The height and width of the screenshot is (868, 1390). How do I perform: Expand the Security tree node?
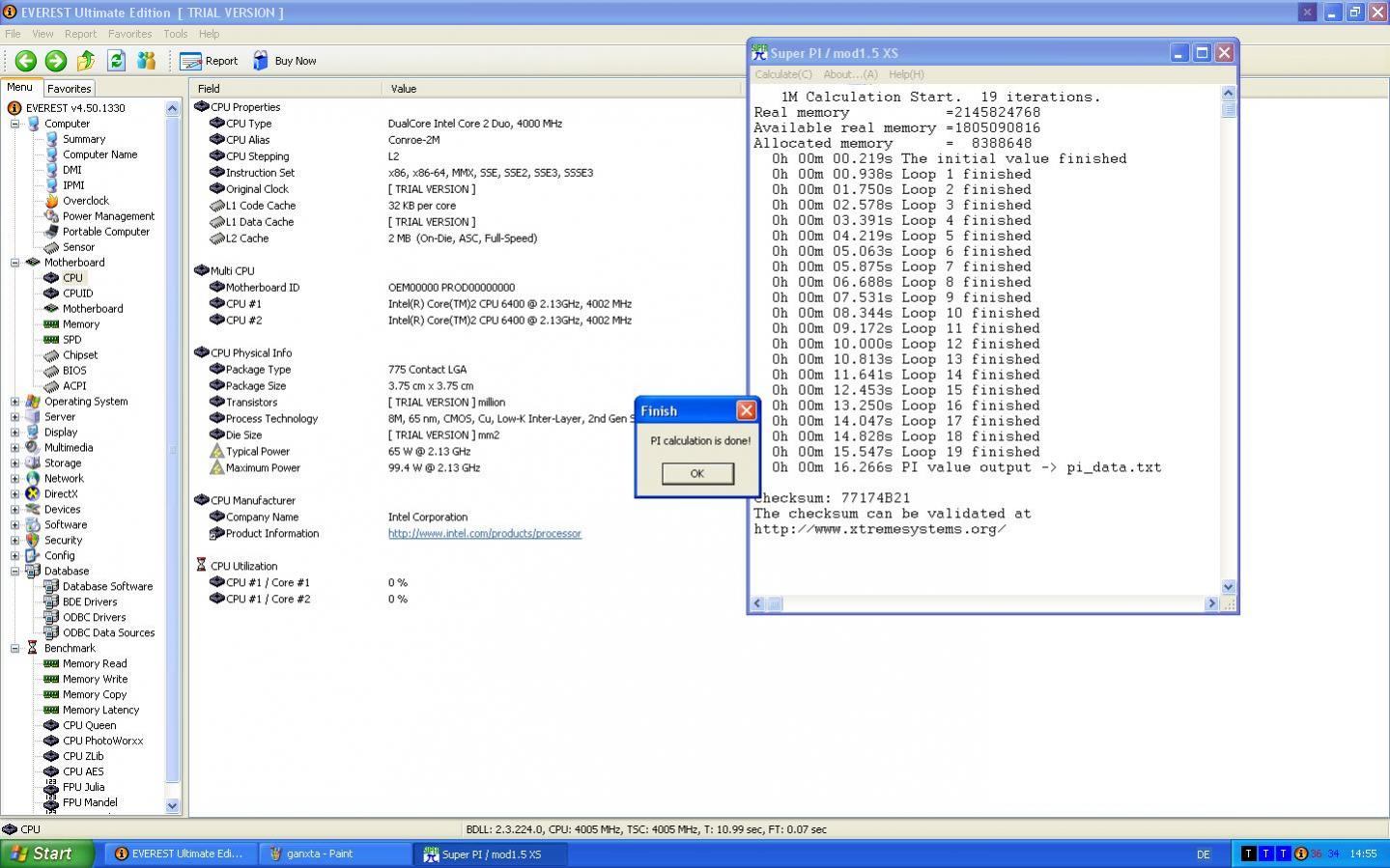pyautogui.click(x=14, y=541)
